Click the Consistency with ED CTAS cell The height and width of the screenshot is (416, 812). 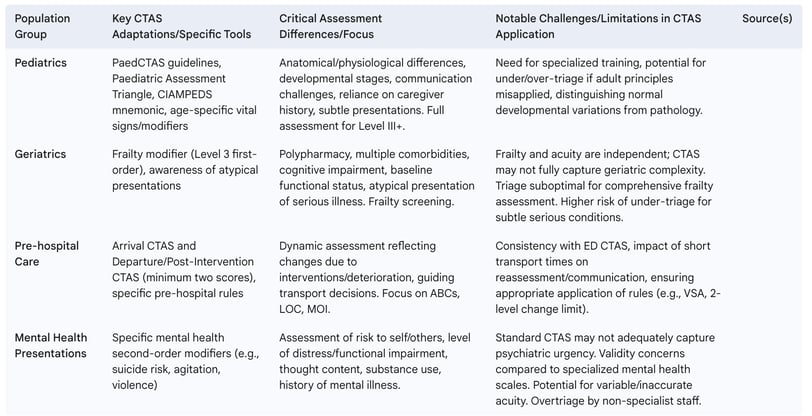click(x=608, y=277)
